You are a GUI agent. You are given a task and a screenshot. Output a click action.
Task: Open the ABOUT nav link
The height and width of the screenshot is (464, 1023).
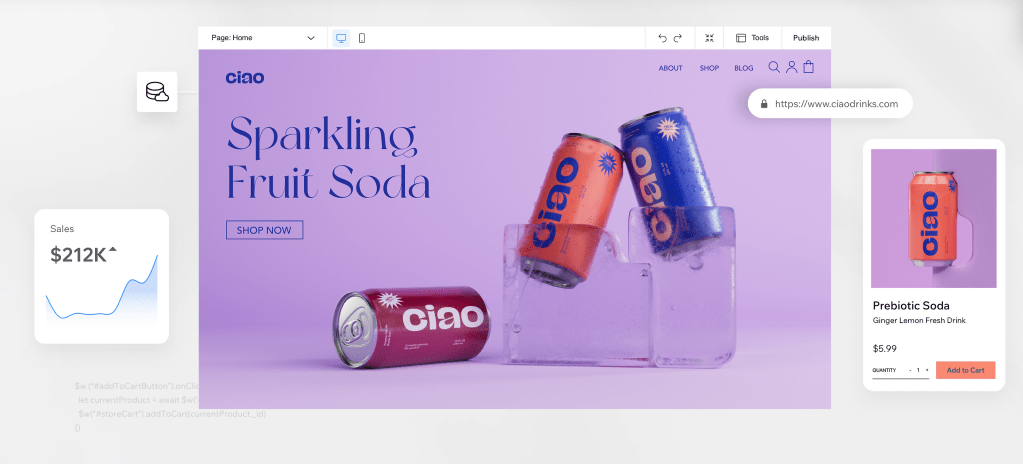[670, 68]
